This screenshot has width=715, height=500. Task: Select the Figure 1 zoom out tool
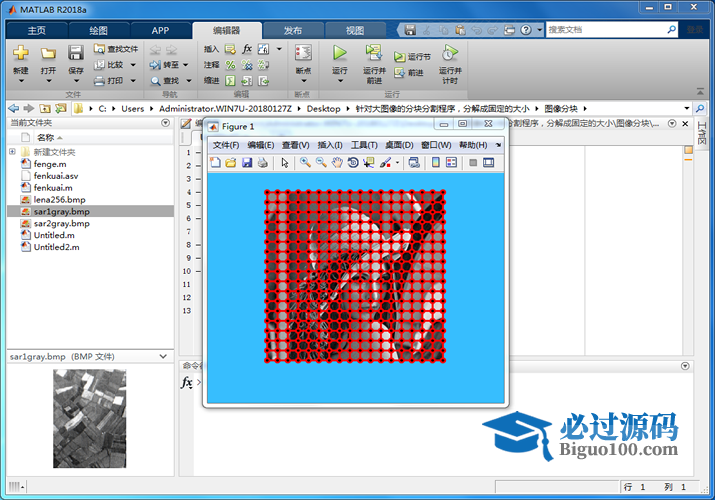click(321, 163)
